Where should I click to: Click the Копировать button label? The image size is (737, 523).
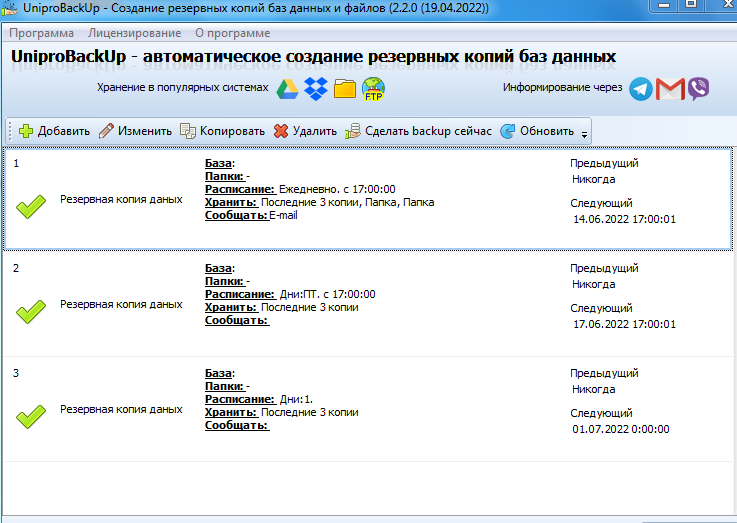click(232, 131)
